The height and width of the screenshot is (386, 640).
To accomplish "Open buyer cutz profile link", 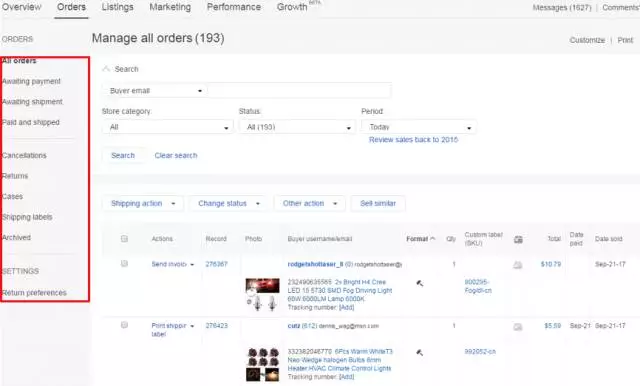I will pos(294,326).
